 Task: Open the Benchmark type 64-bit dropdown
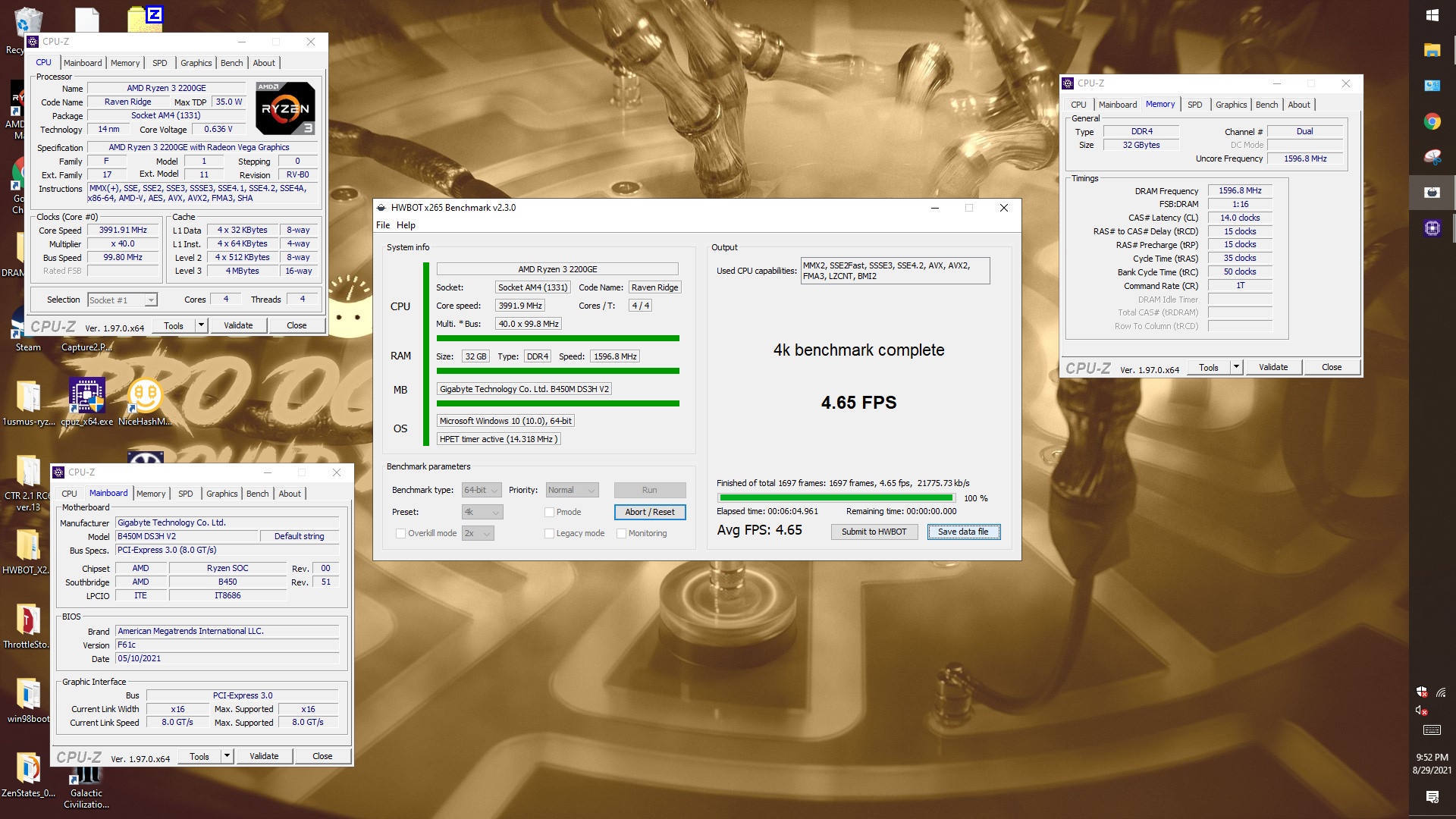coord(482,490)
